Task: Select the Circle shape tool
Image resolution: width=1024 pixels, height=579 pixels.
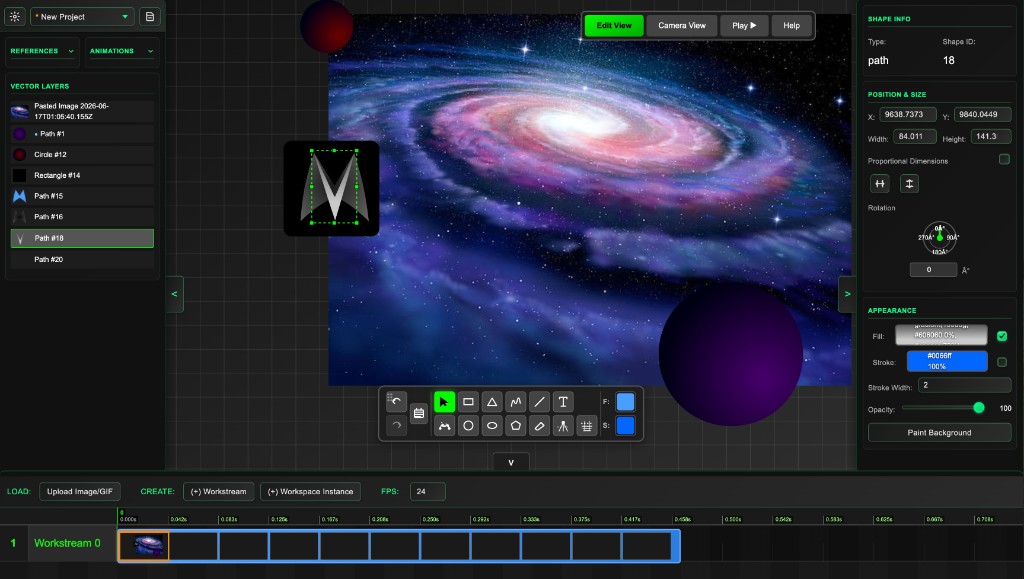Action: [468, 426]
